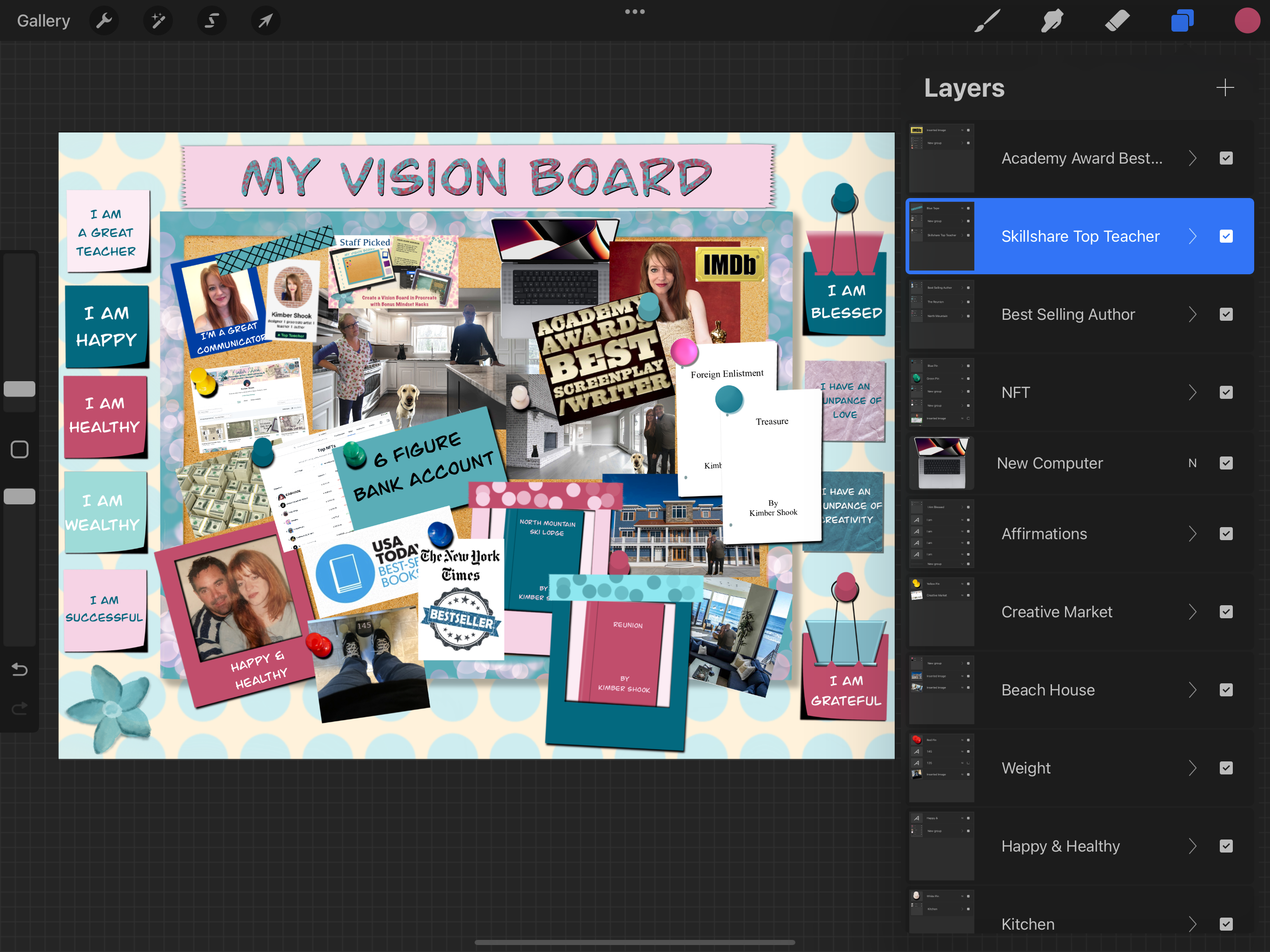Toggle visibility of NFT group
This screenshot has height=952, width=1270.
click(x=1226, y=392)
